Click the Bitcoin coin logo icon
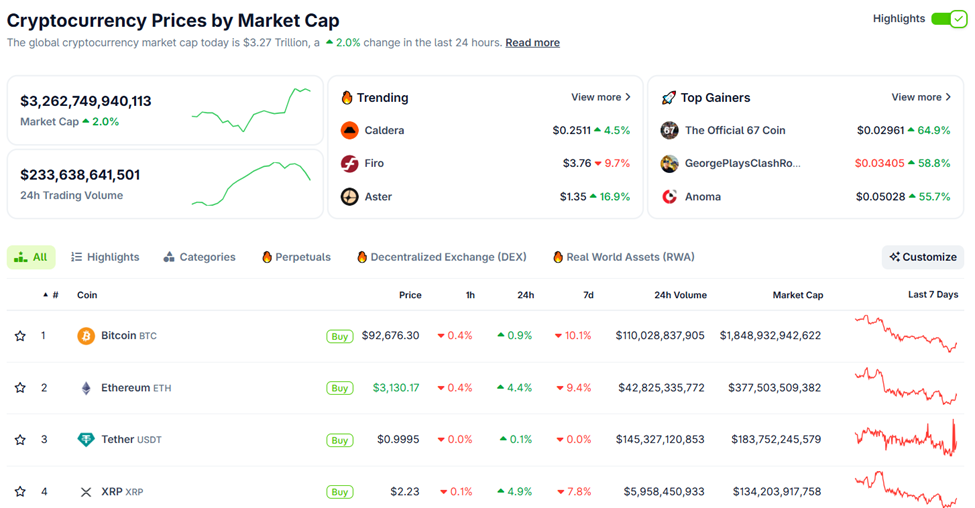The width and height of the screenshot is (975, 508). coord(86,336)
